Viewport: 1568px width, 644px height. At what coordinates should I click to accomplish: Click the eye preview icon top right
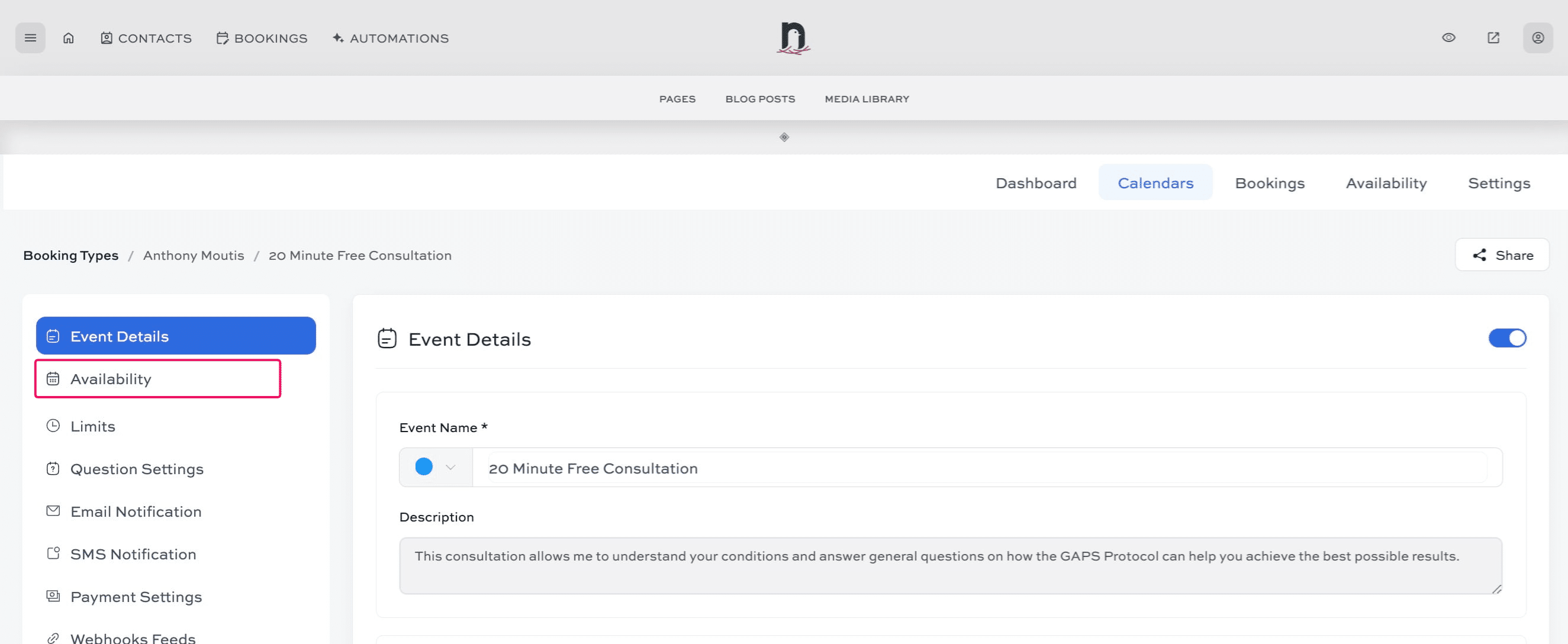[1449, 38]
